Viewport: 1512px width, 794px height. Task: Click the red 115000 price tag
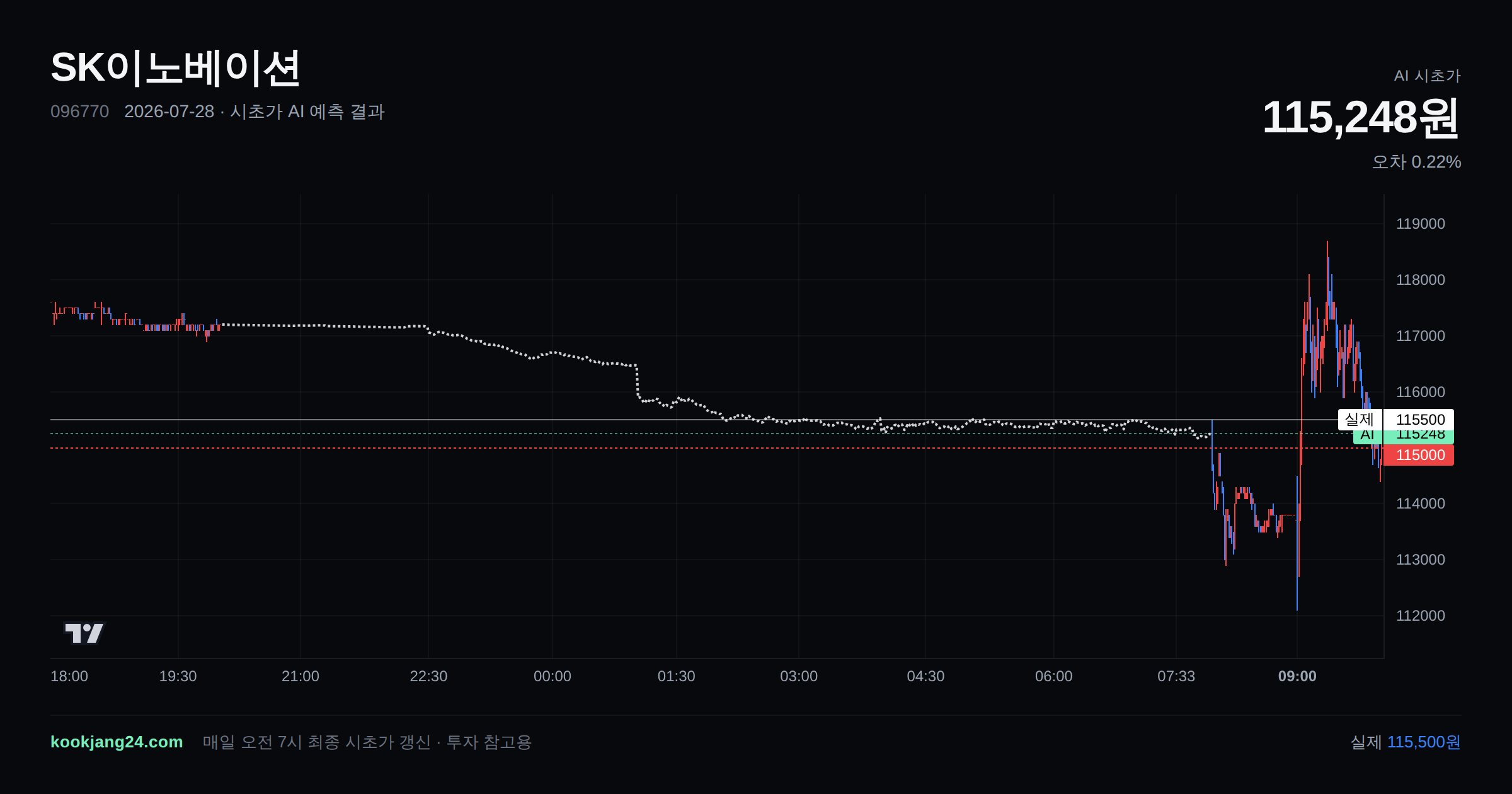coord(1419,455)
